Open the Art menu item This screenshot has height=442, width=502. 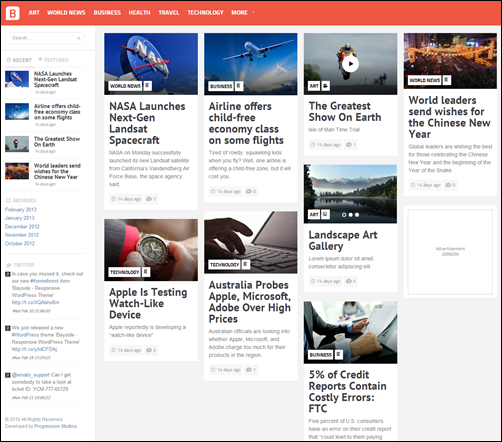click(34, 13)
